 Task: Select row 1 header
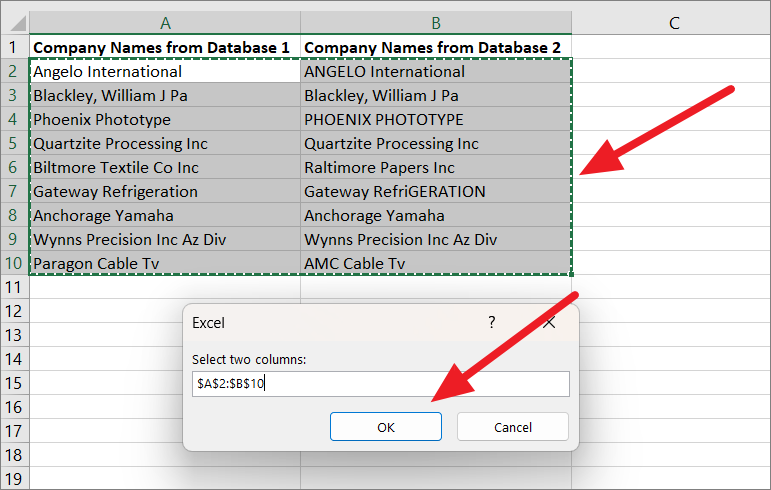(13, 47)
